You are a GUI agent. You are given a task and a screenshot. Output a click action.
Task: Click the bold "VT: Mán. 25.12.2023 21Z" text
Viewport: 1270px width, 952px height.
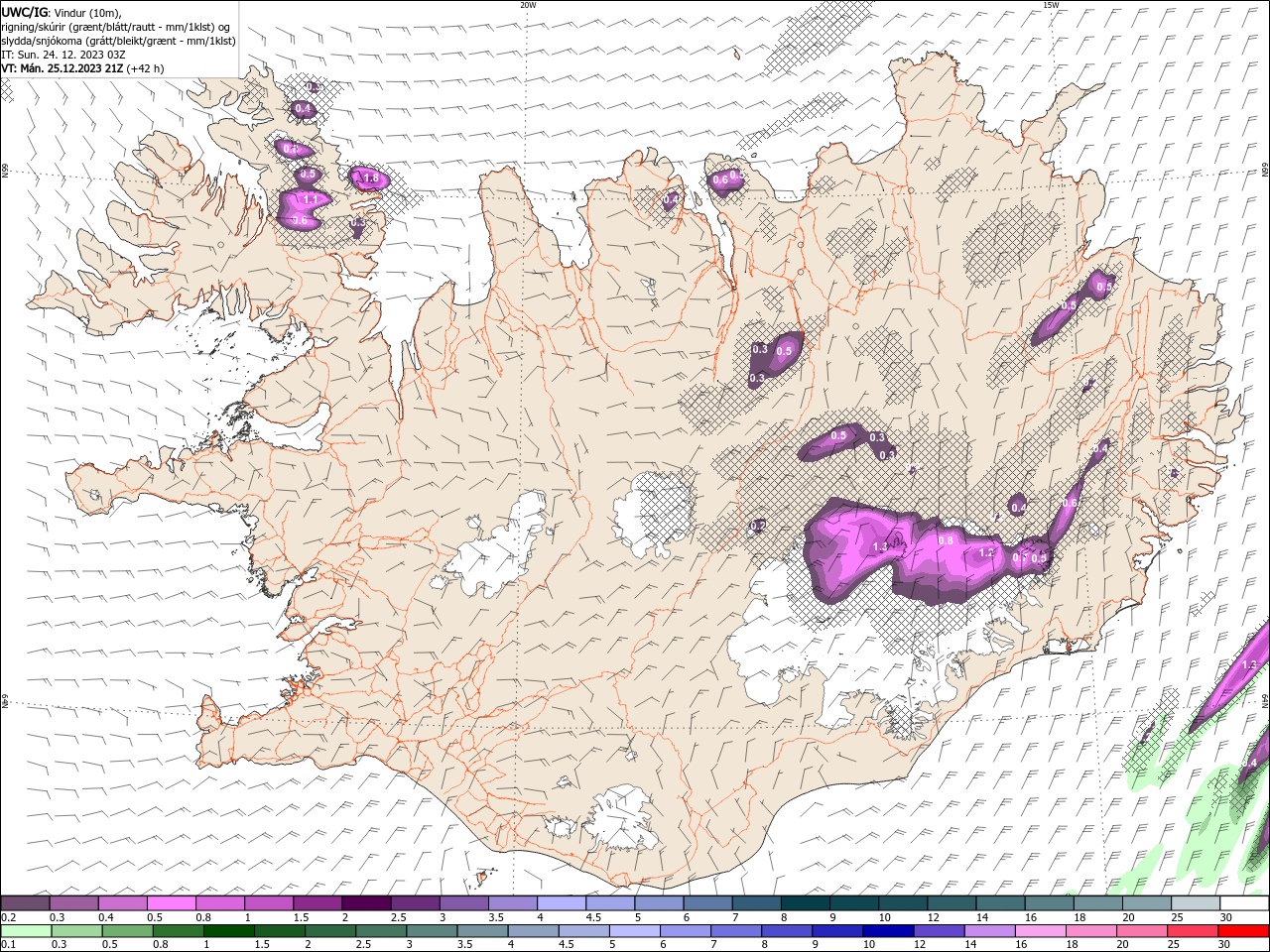(63, 68)
